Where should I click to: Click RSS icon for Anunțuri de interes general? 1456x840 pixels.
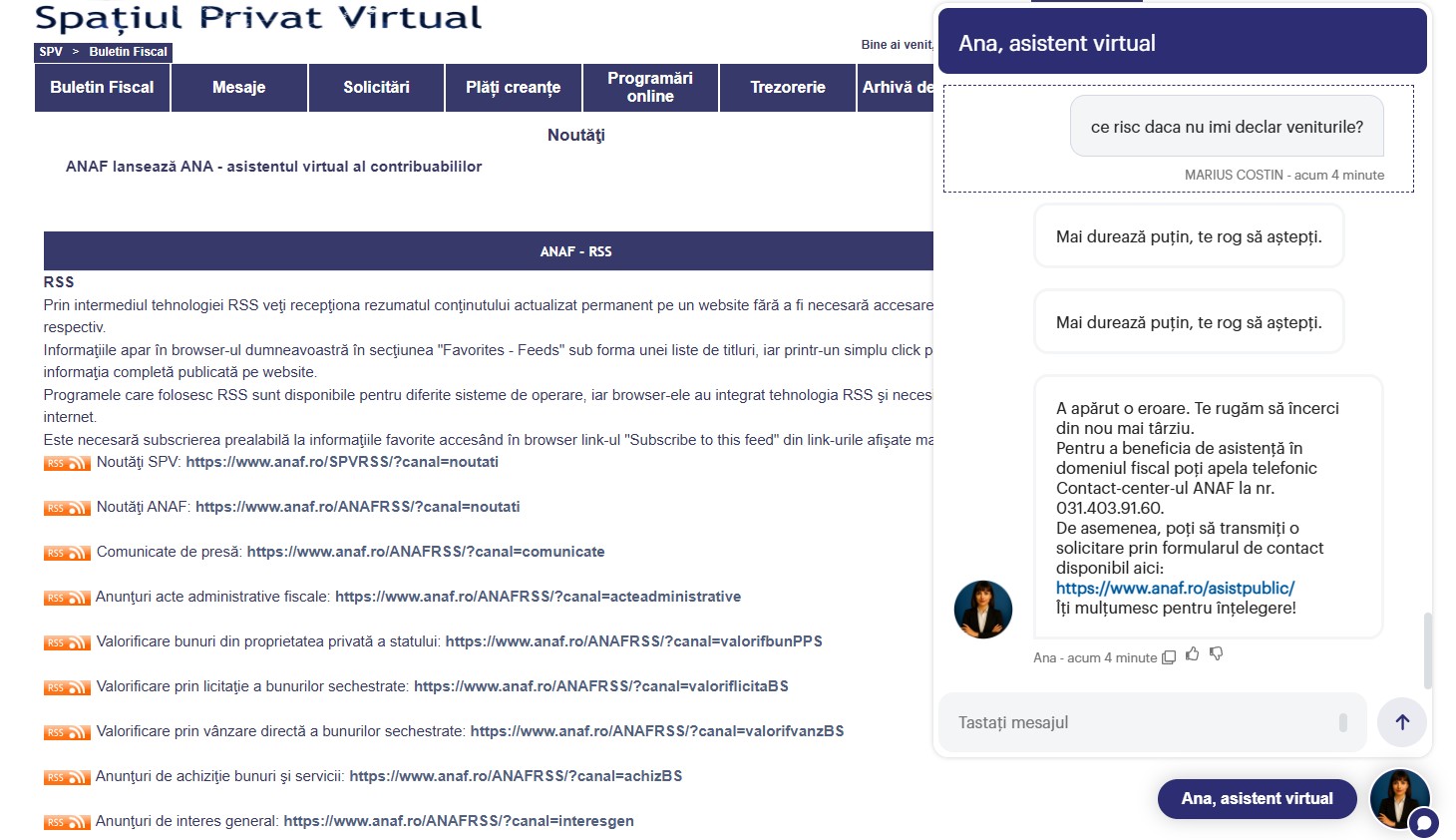tap(67, 822)
